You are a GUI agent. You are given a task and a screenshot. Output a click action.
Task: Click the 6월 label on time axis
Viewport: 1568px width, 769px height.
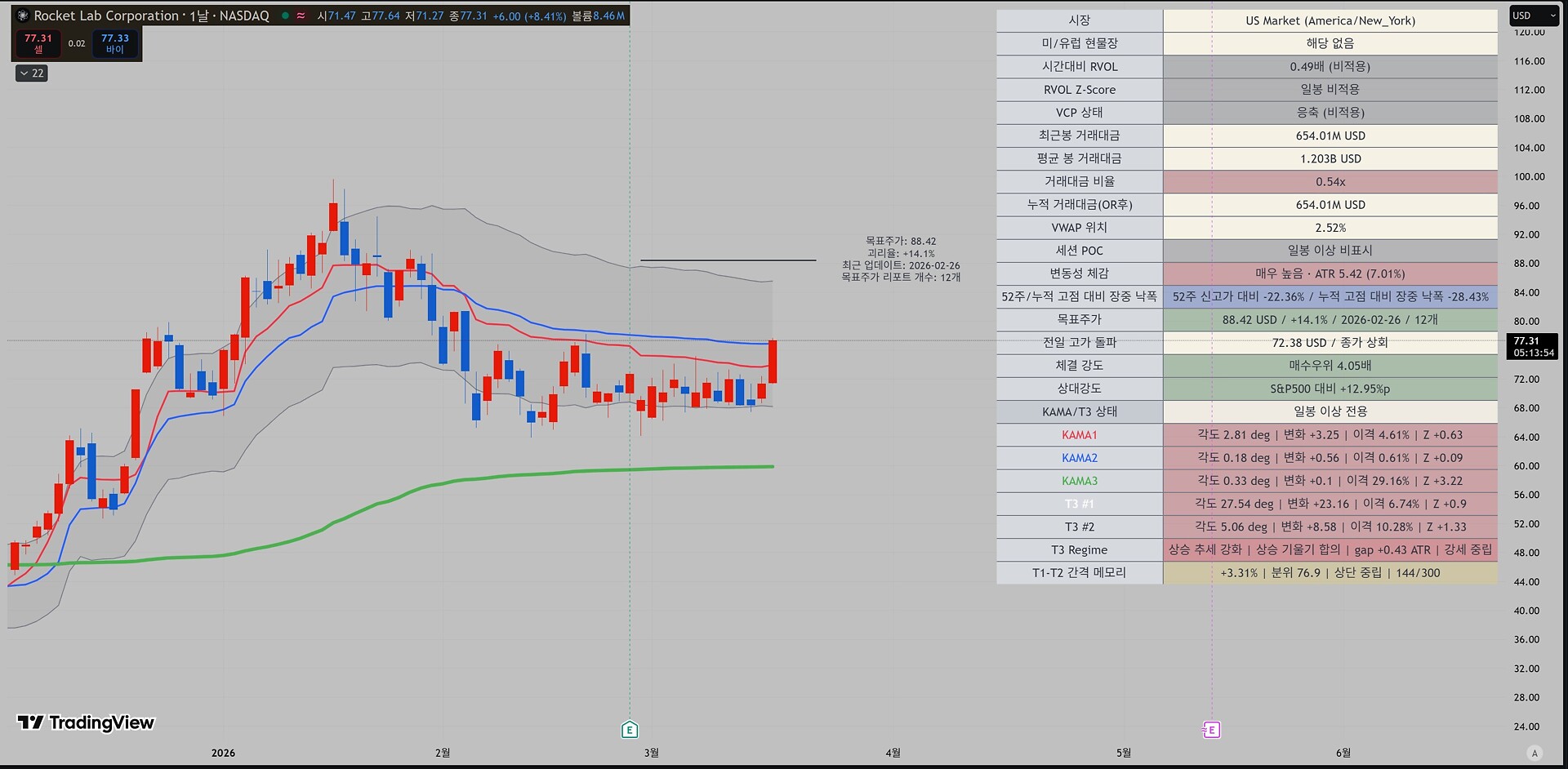coord(1343,753)
